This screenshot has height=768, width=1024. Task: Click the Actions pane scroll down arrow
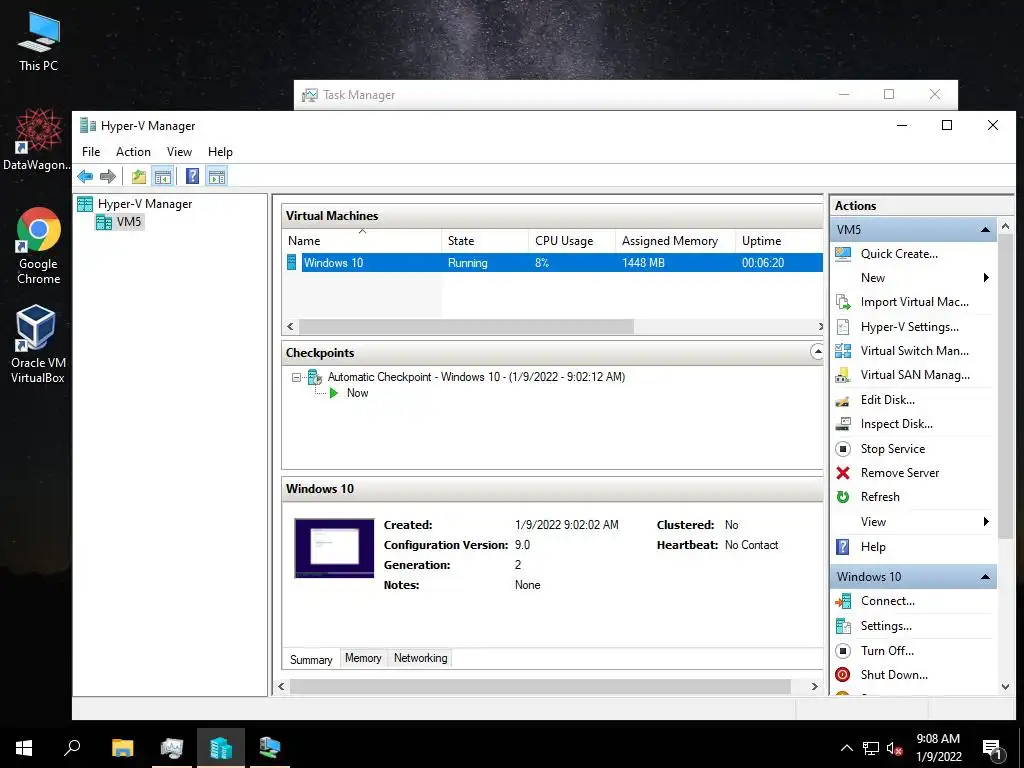(x=1006, y=686)
